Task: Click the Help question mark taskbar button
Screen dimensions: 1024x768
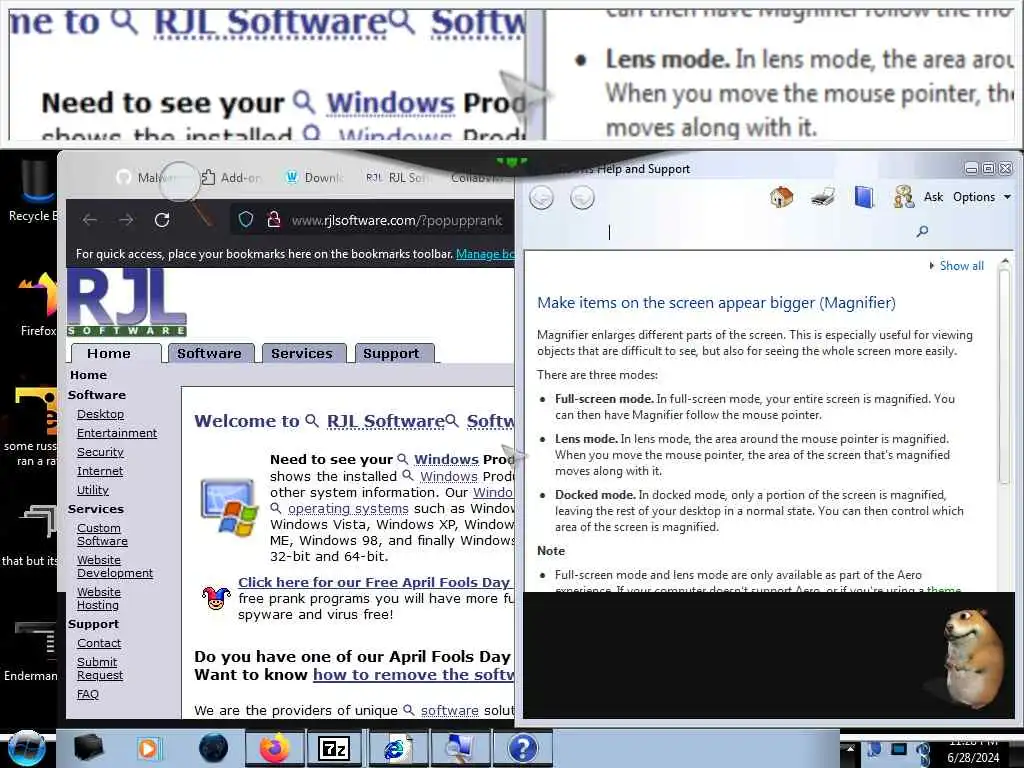Action: [522, 748]
